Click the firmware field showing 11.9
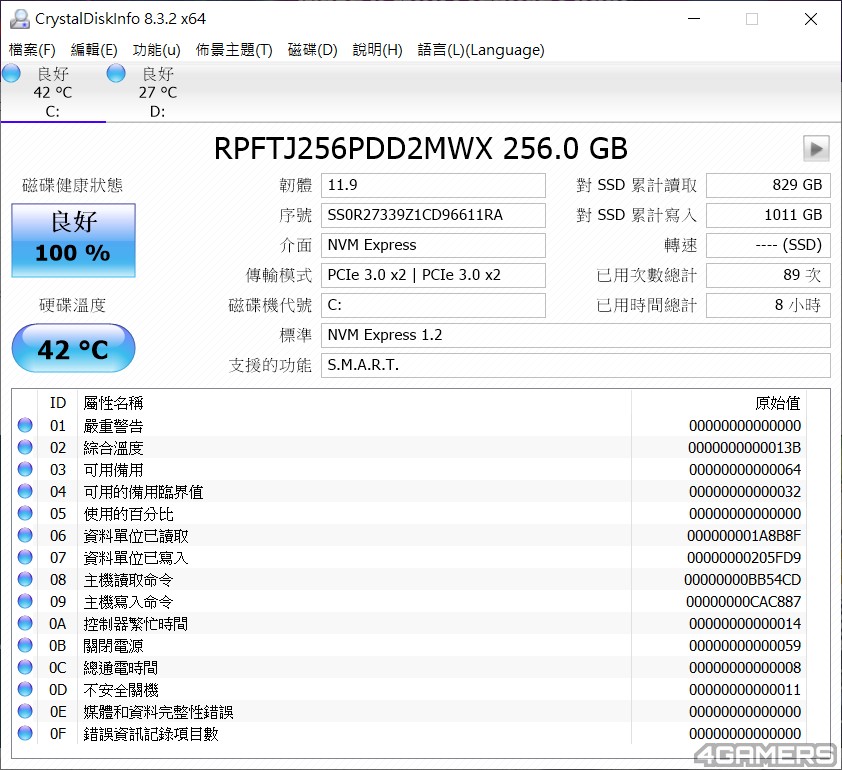Image resolution: width=842 pixels, height=770 pixels. coord(433,185)
